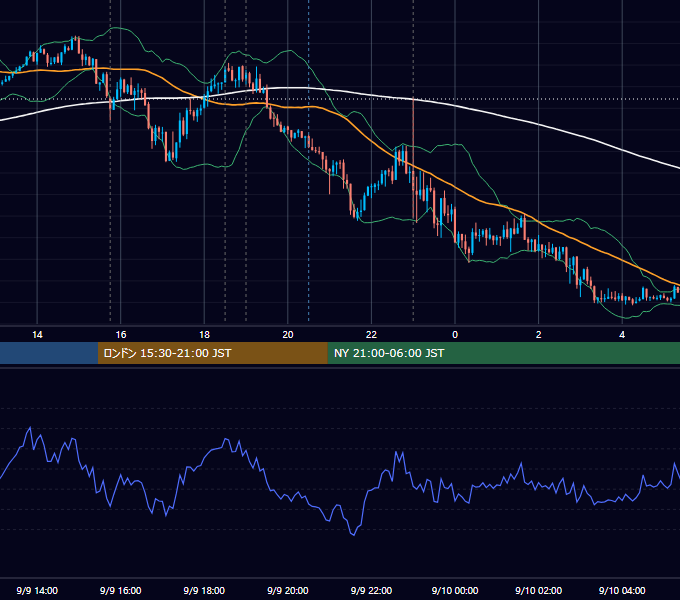Click the 9/9 20:00 time label

point(288,590)
